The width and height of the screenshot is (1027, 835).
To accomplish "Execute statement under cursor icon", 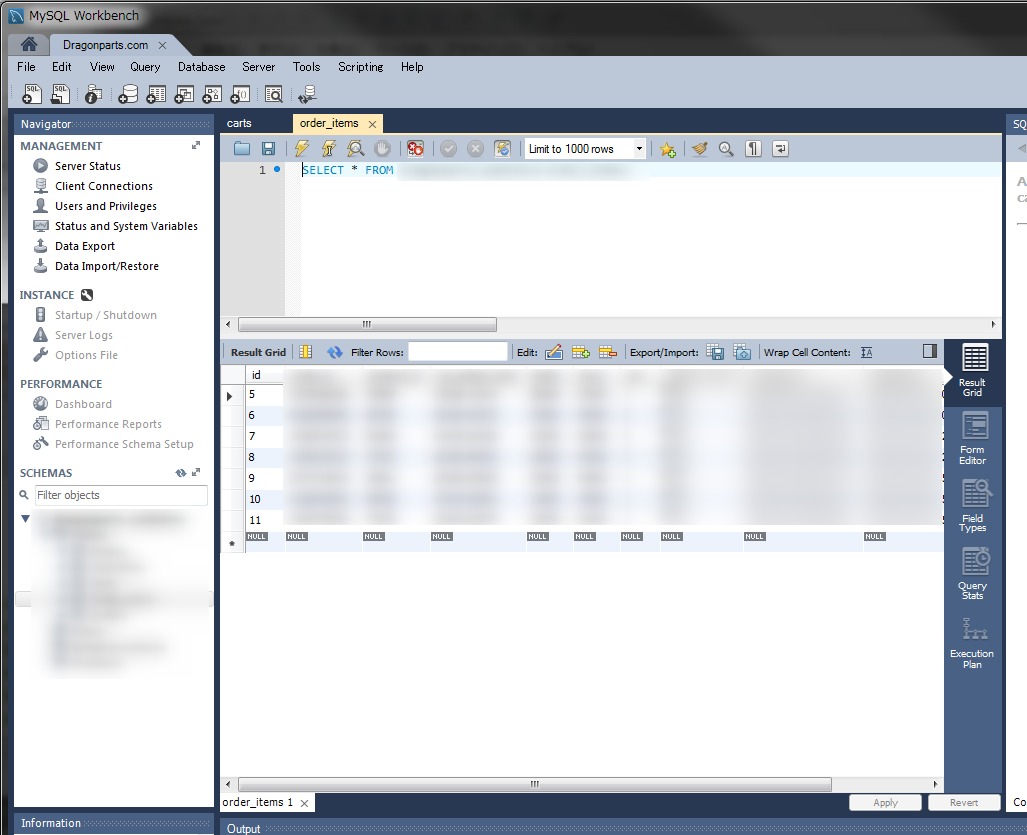I will (x=328, y=149).
